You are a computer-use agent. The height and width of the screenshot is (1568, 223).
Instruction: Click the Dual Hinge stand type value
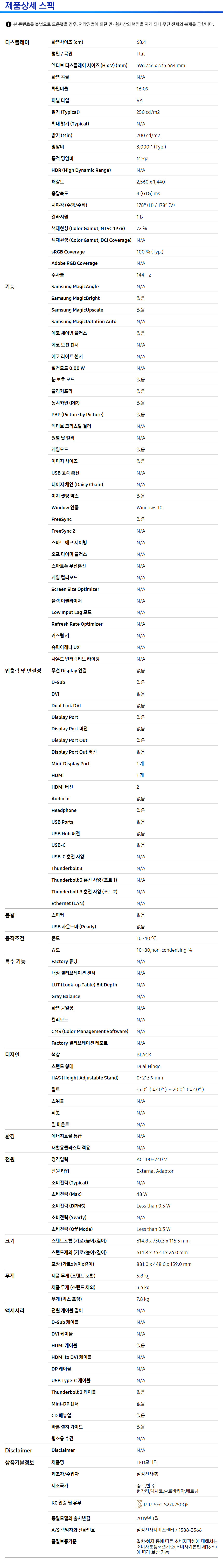pyautogui.click(x=149, y=1066)
